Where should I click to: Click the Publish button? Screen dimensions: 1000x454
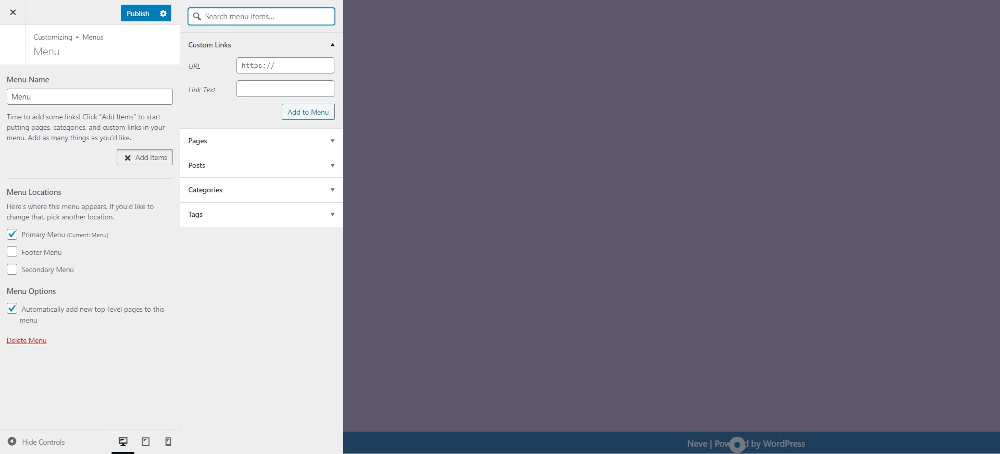click(138, 13)
